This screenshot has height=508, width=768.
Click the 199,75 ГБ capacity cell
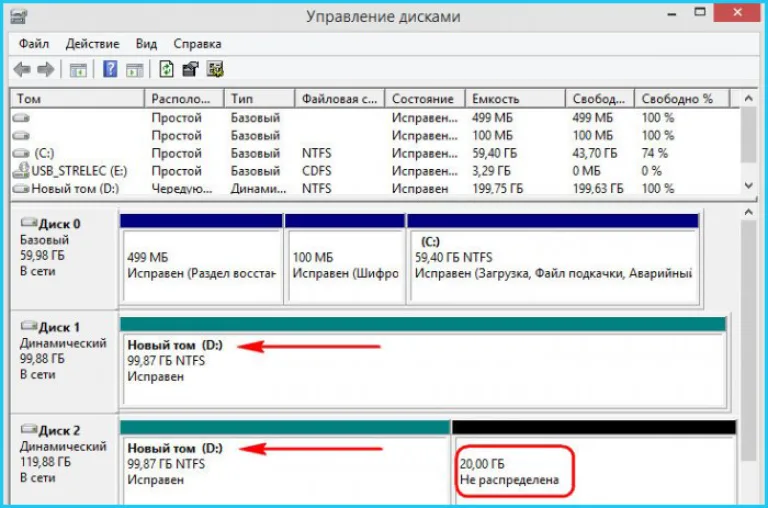click(498, 189)
